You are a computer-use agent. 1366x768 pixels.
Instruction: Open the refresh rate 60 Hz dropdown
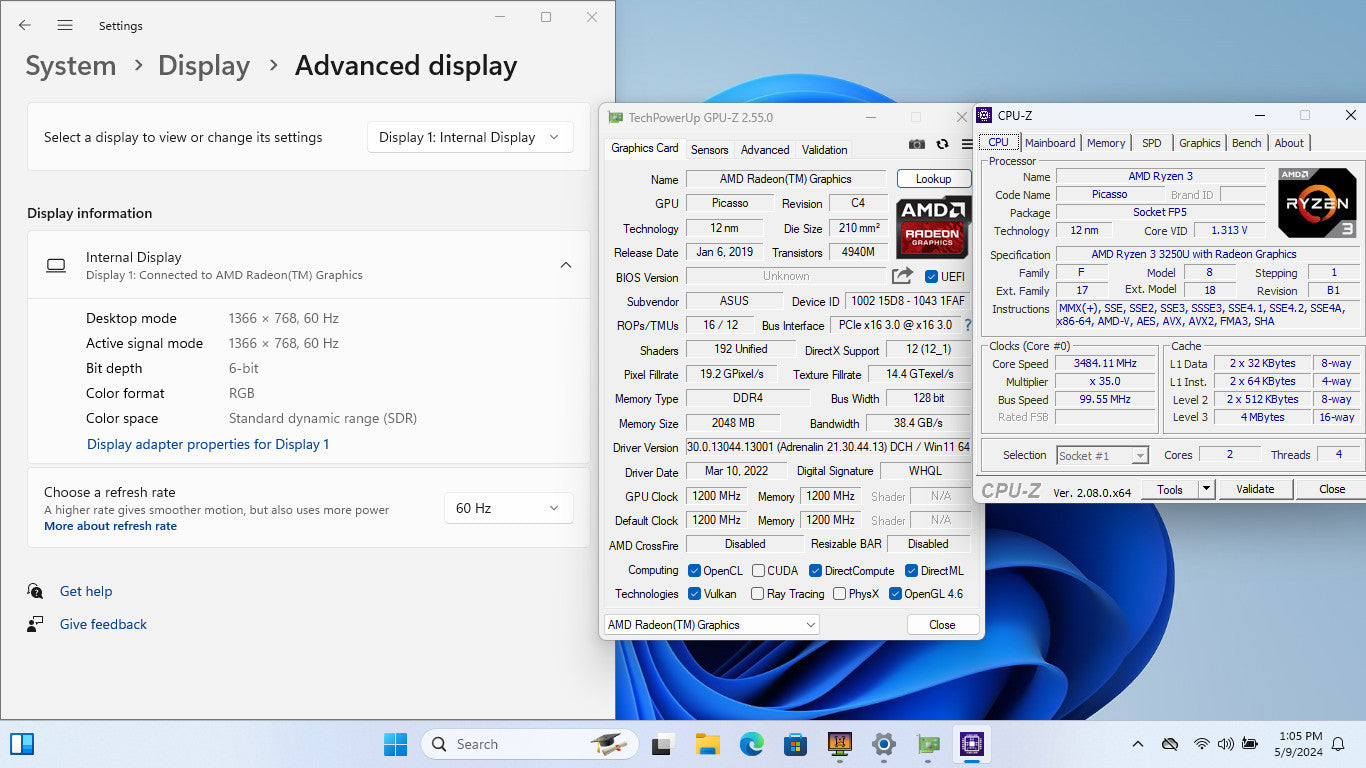(x=508, y=508)
